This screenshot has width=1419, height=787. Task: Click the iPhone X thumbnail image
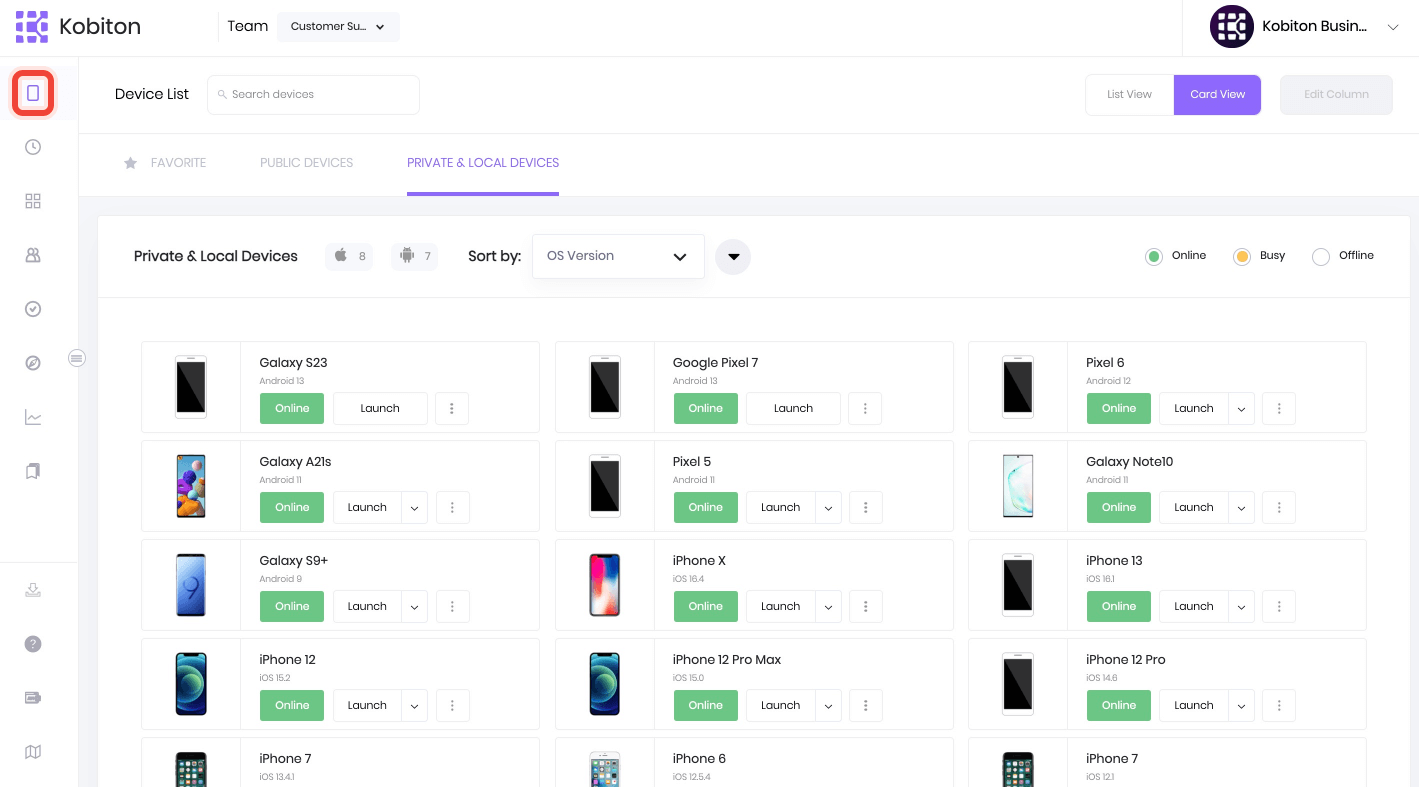pos(605,585)
